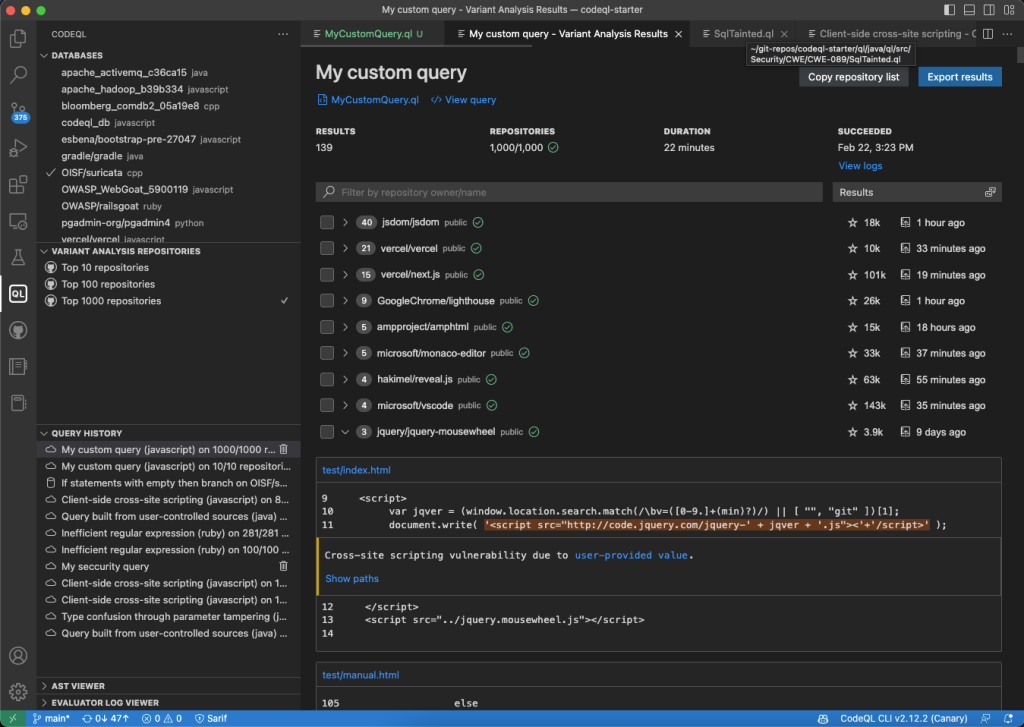
Task: Click the Export results button
Action: (x=959, y=77)
